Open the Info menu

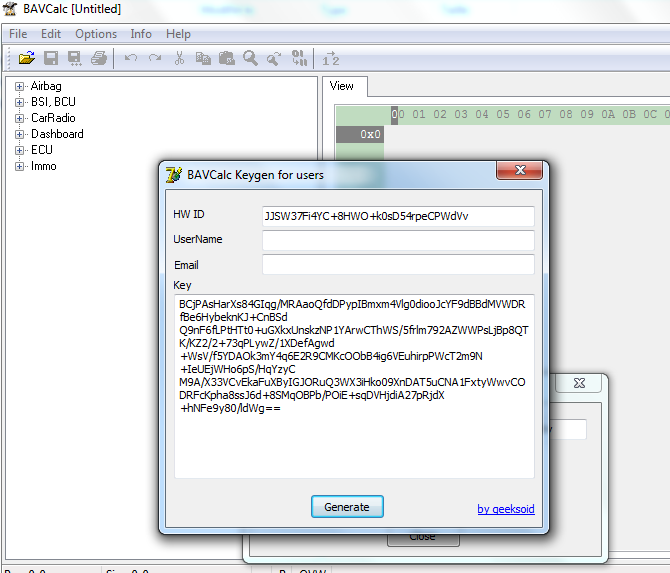[141, 34]
